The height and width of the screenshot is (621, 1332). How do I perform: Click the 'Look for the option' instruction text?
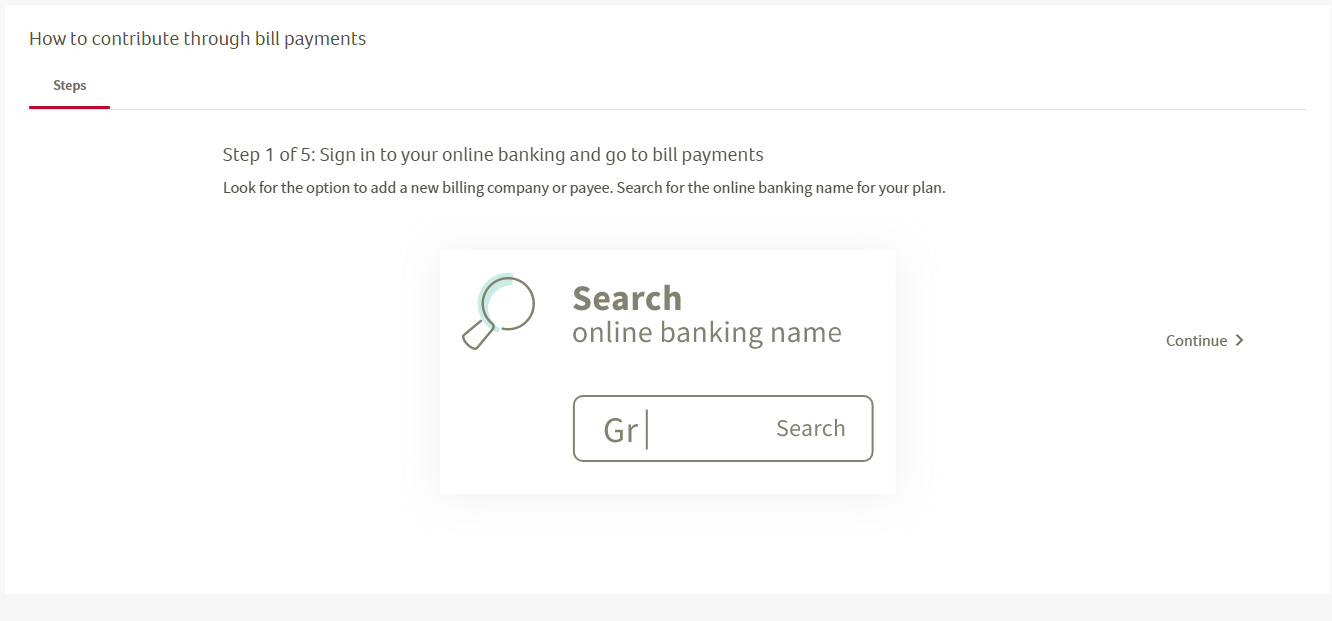point(584,188)
